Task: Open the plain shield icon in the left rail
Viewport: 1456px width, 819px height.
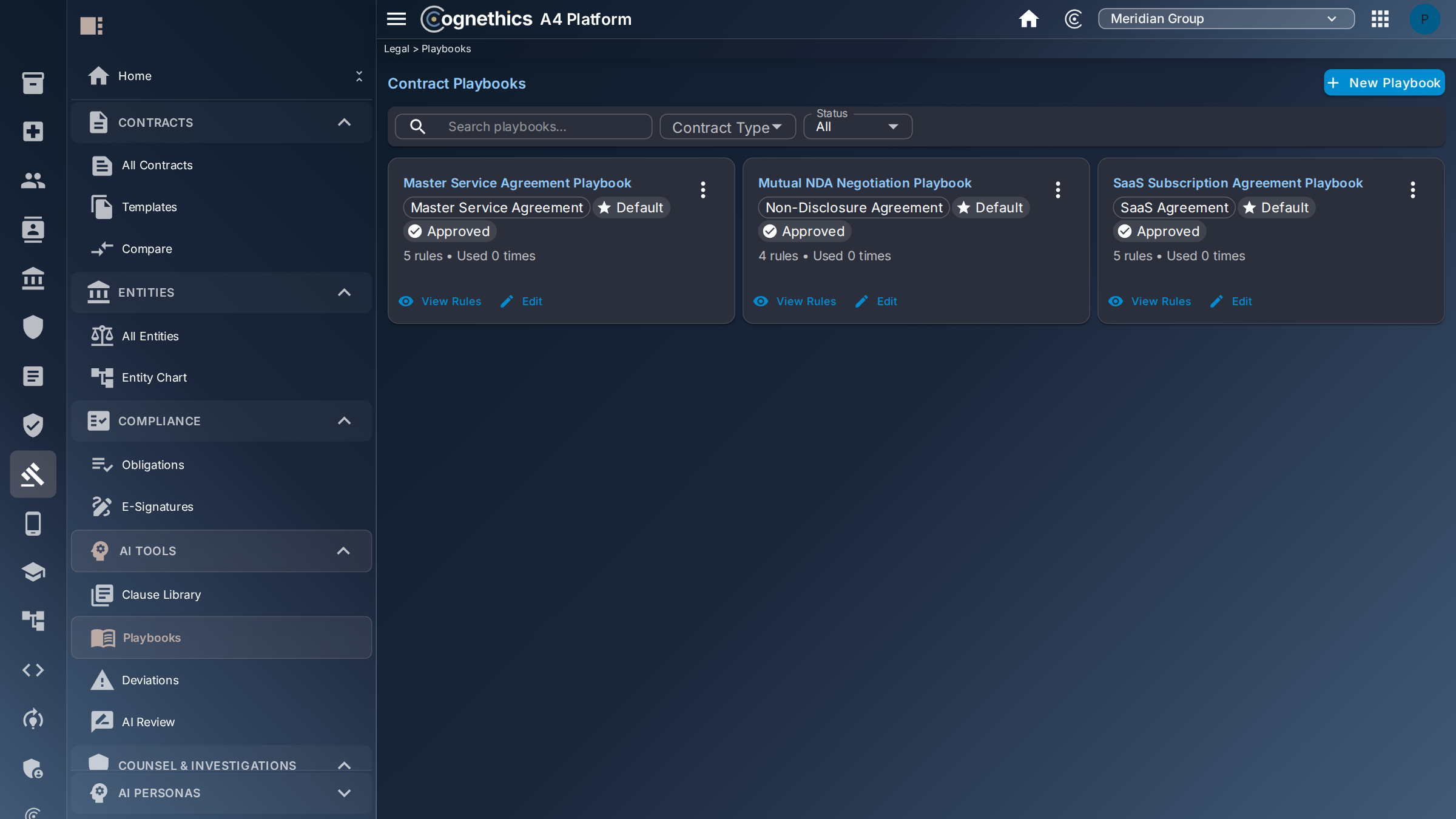Action: coord(33,327)
